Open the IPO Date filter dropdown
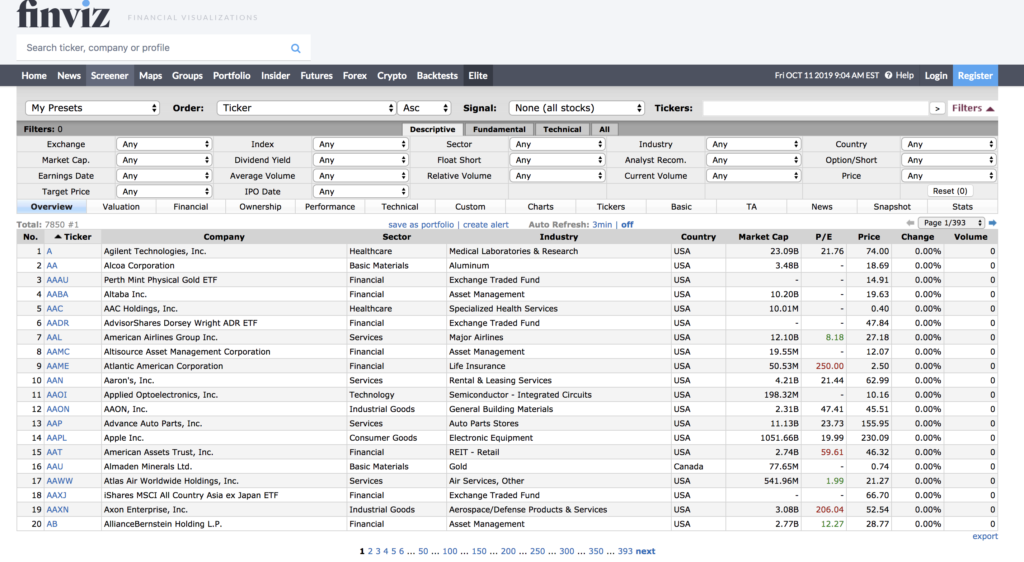This screenshot has height=562, width=1024. [360, 191]
